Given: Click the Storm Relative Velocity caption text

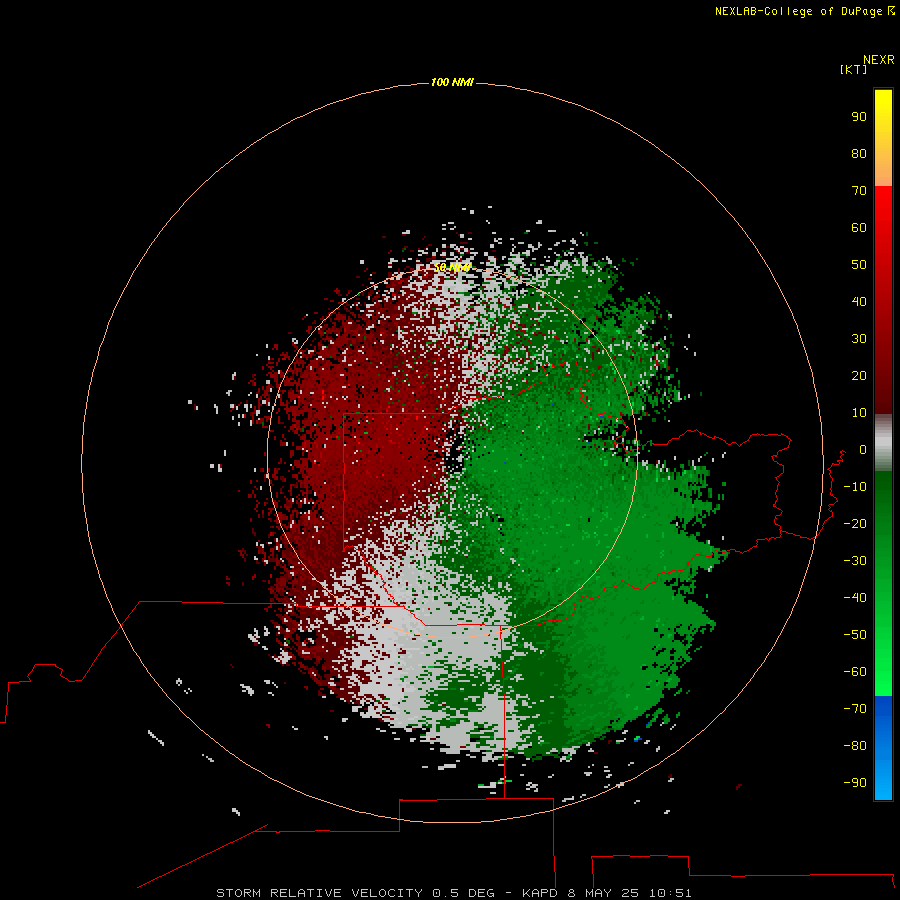Looking at the screenshot, I should pos(454,893).
